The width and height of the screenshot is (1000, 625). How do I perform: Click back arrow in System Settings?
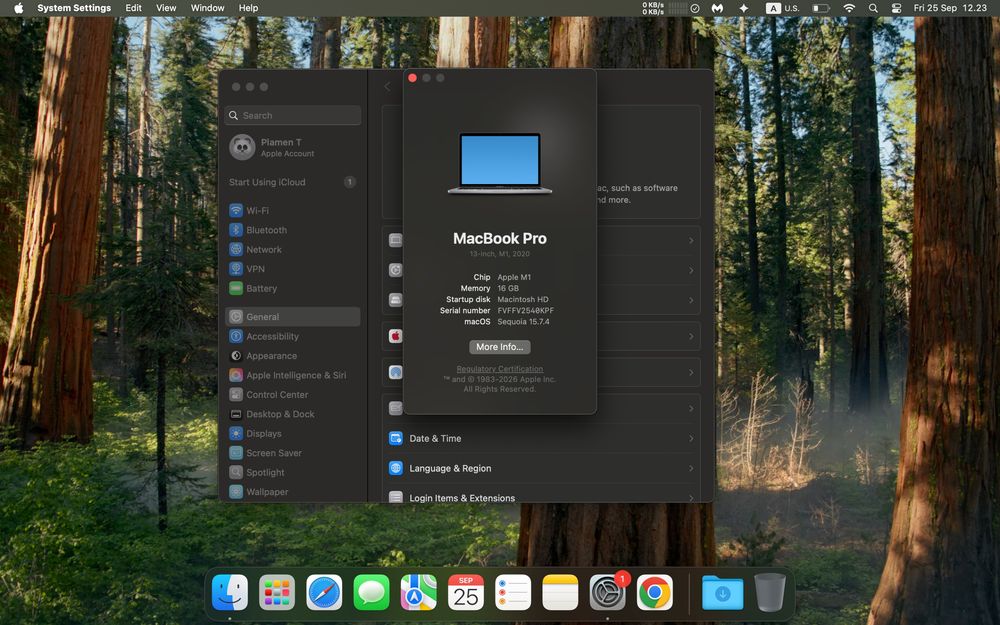387,86
